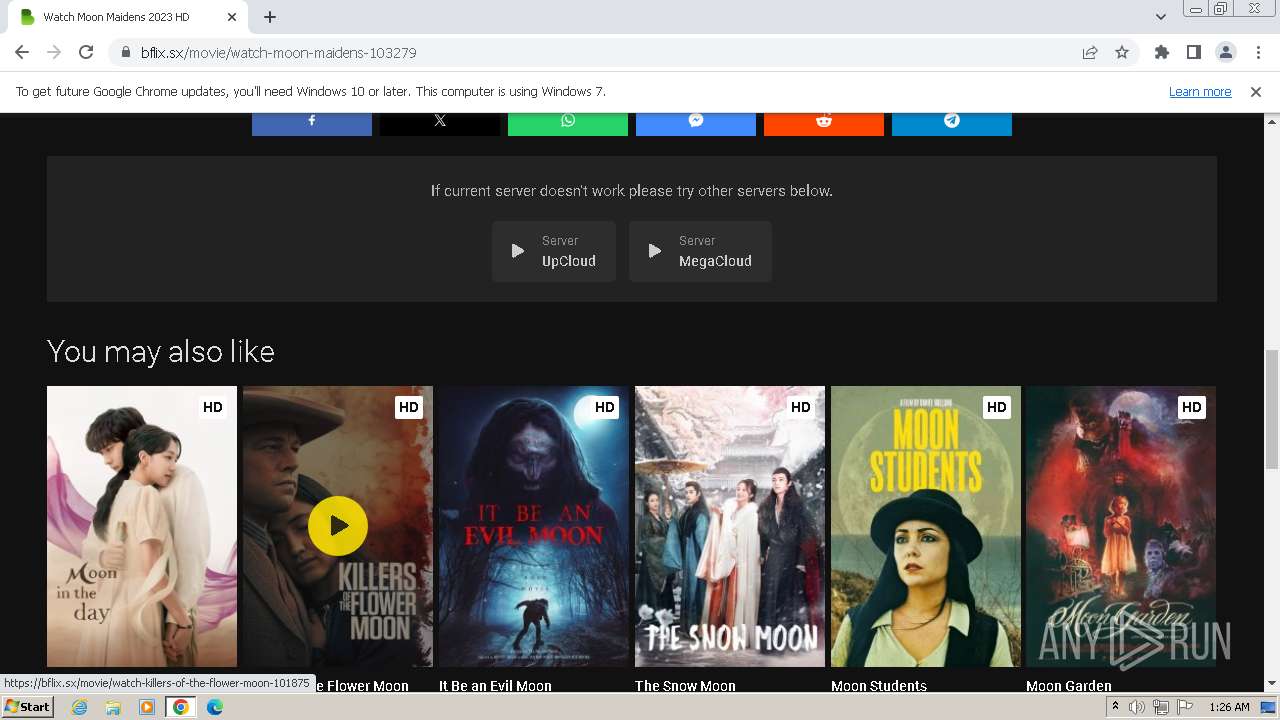Go forward to the next page
Viewport: 1280px width, 720px height.
pyautogui.click(x=54, y=52)
